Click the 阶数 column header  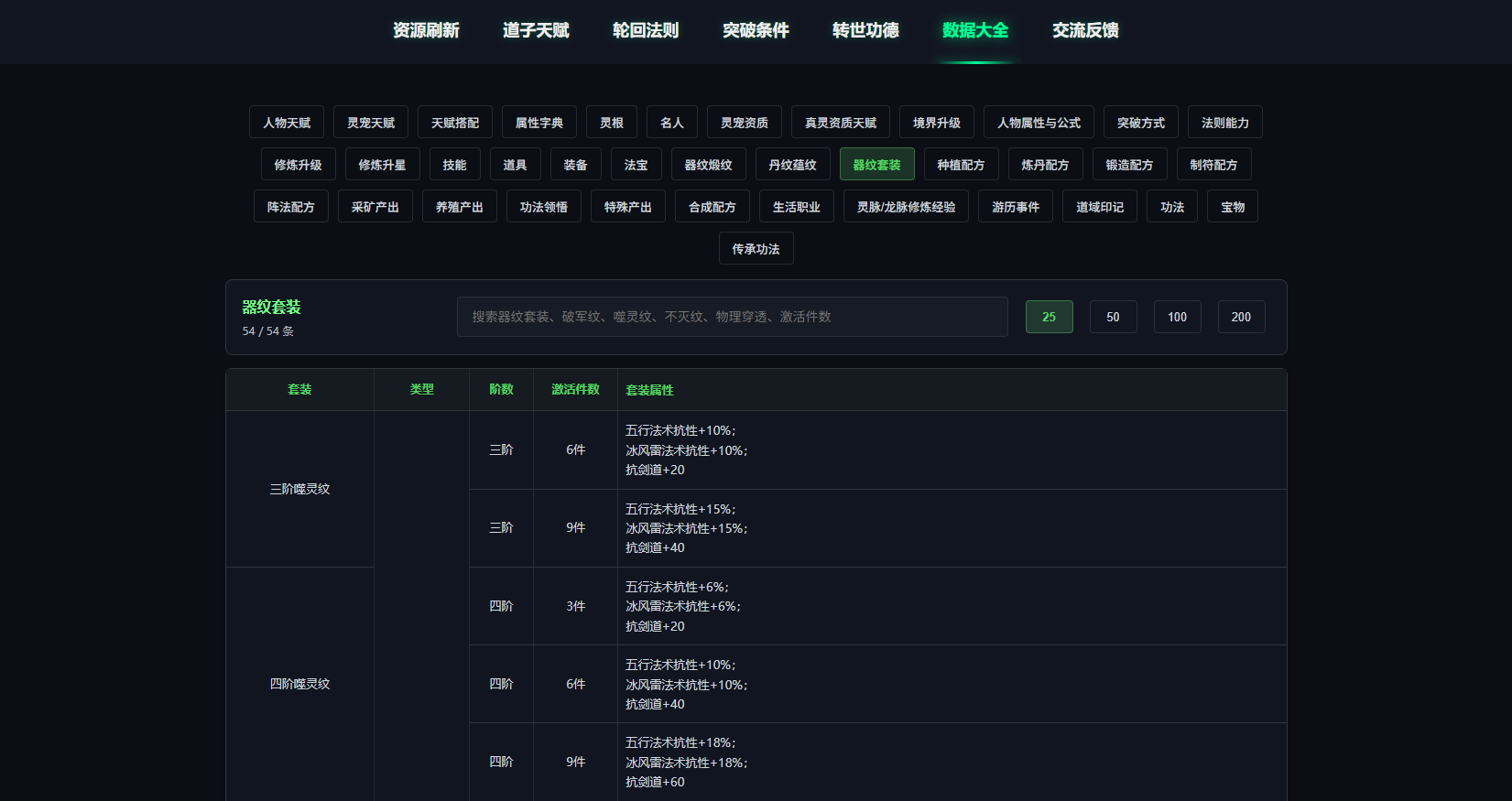click(x=502, y=390)
